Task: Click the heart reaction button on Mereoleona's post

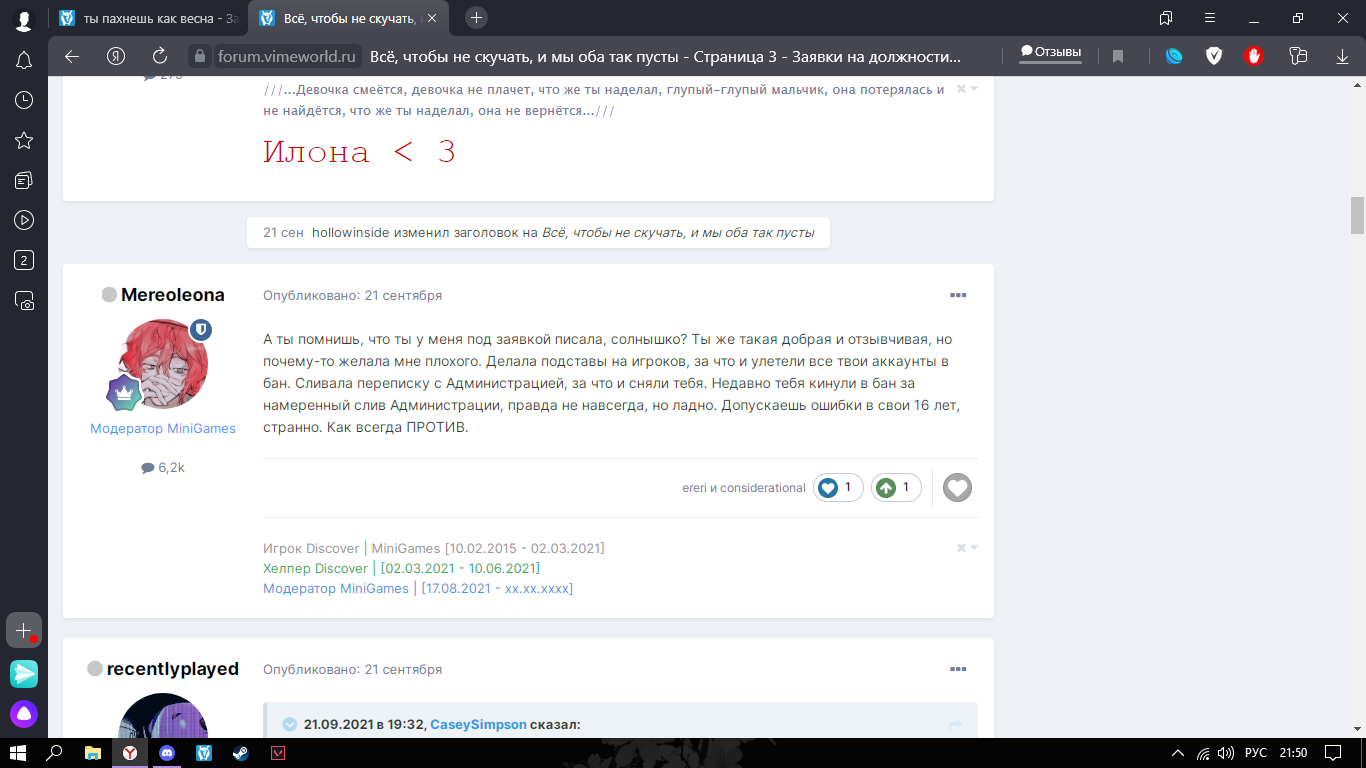Action: click(957, 487)
